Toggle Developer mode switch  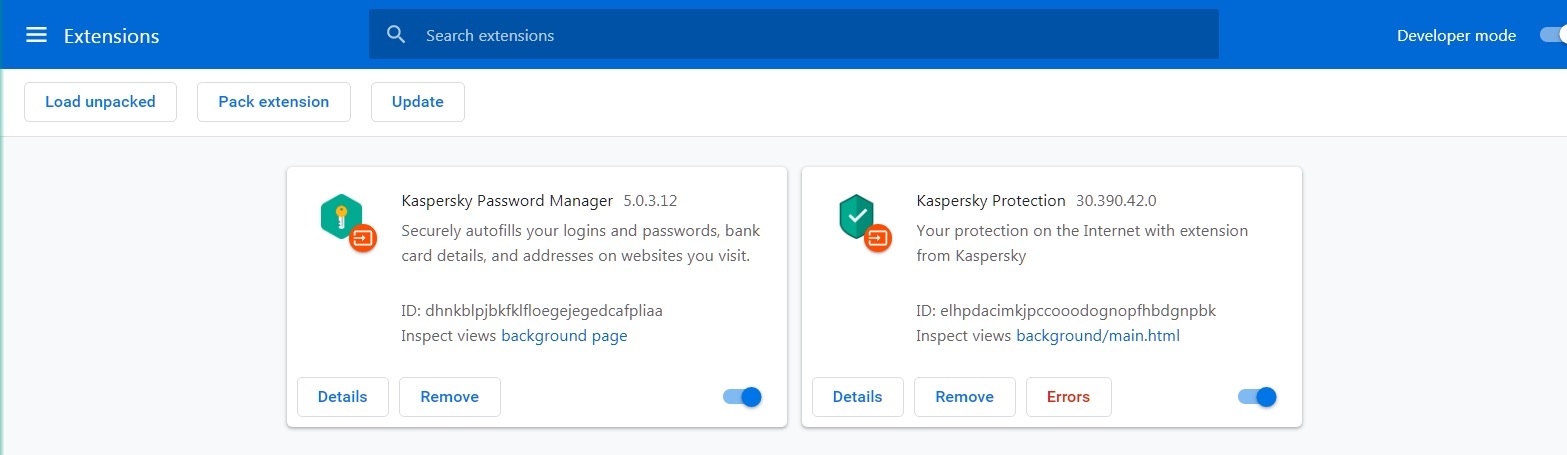(x=1553, y=35)
